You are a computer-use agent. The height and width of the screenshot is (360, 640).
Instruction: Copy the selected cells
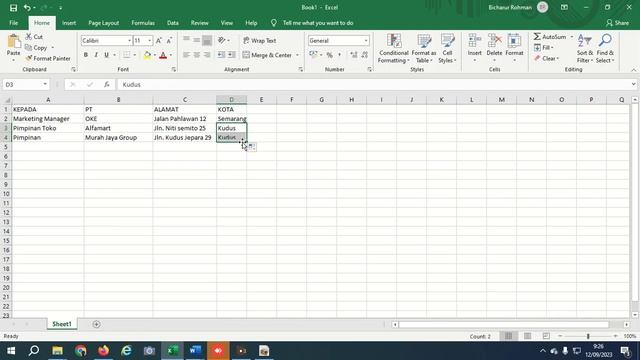point(36,48)
